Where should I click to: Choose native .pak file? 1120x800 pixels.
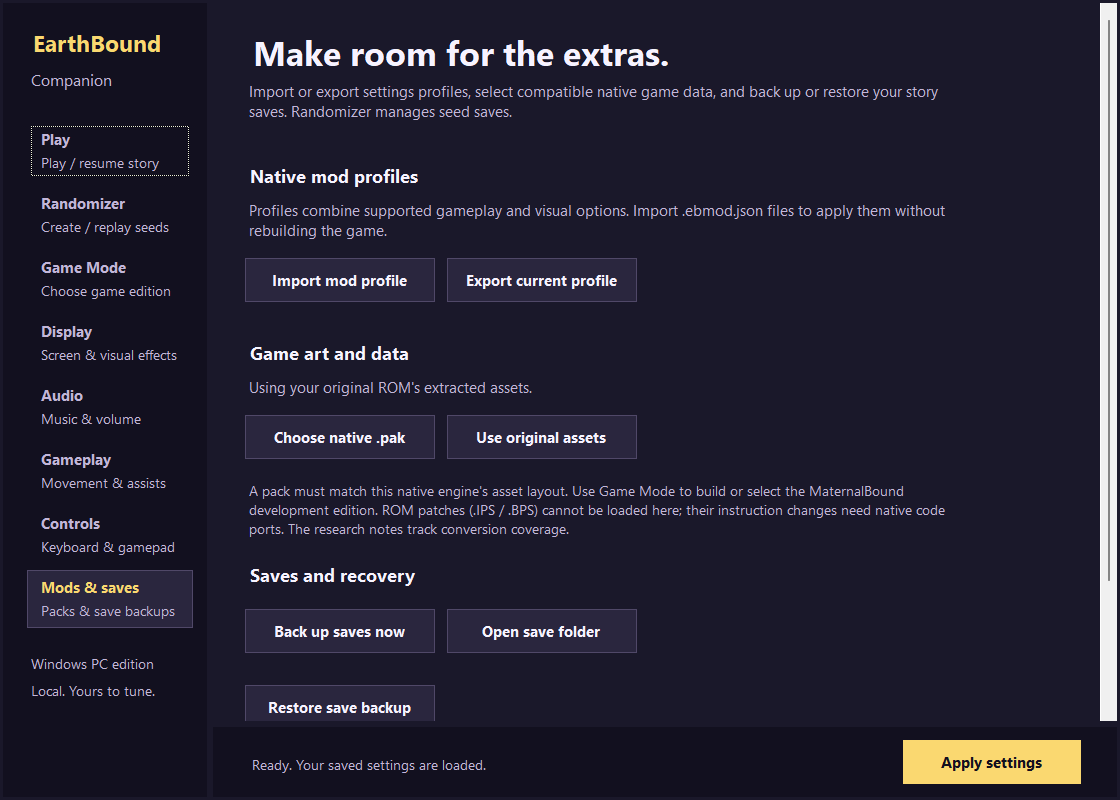[340, 437]
